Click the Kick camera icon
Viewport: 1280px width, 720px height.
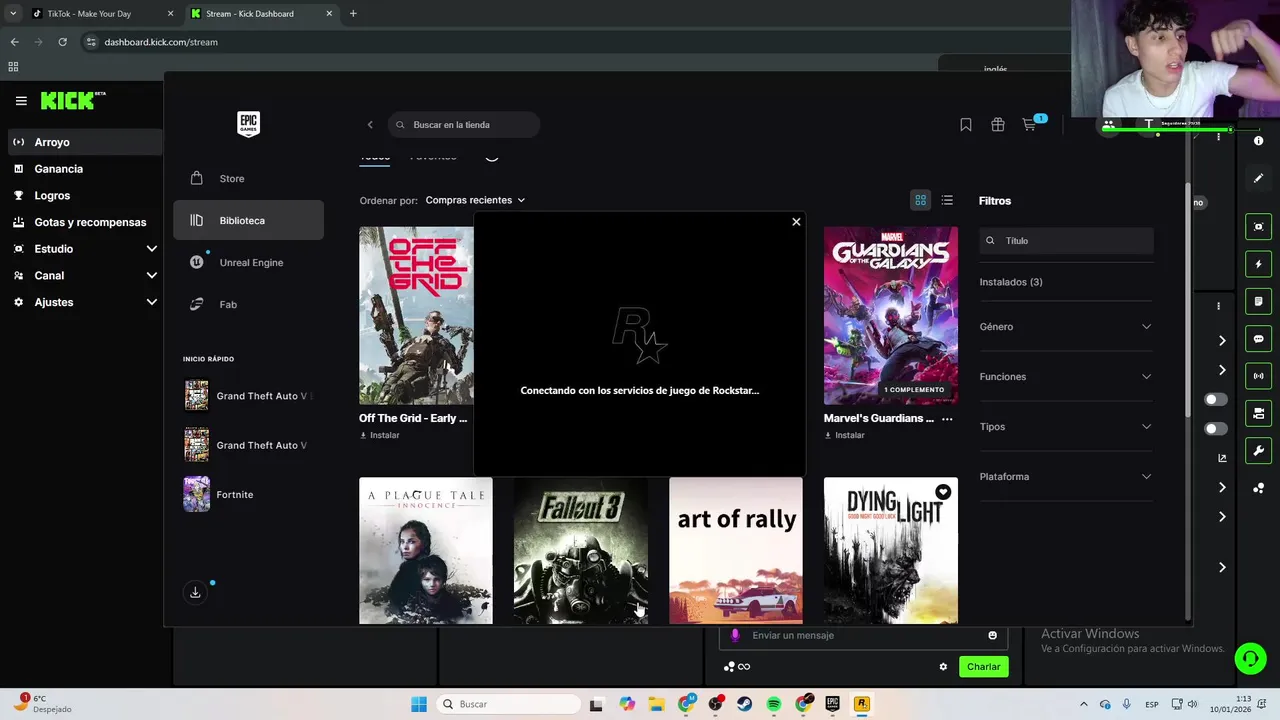click(x=1258, y=227)
